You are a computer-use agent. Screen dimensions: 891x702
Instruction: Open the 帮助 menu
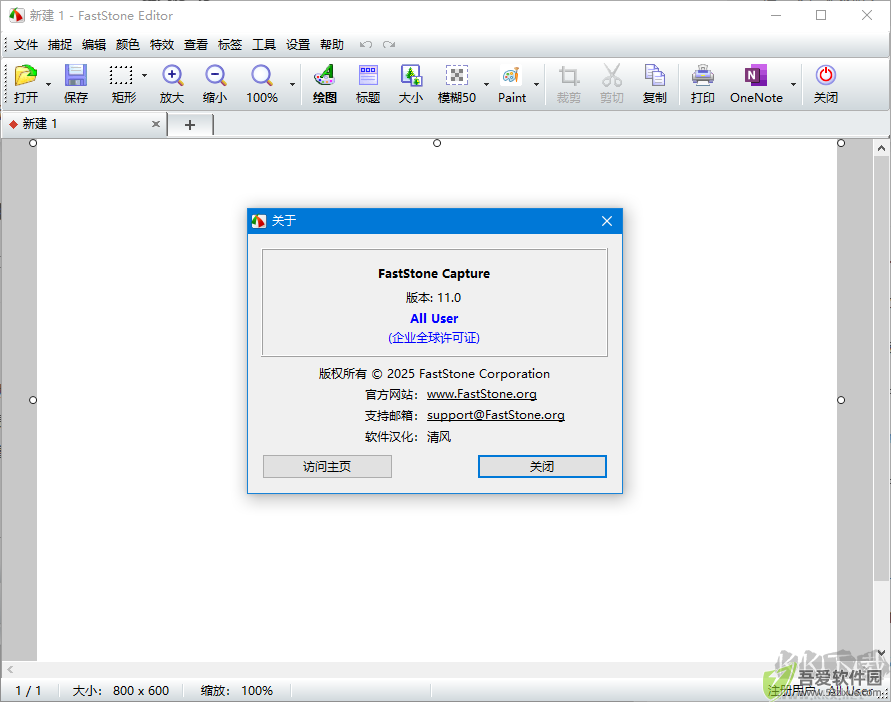click(332, 44)
